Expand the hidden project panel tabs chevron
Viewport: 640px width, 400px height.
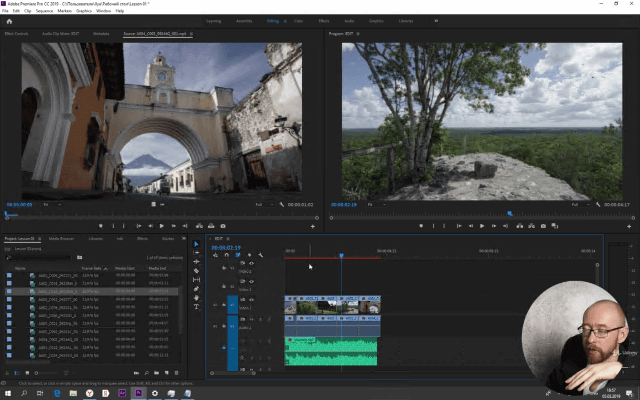182,239
